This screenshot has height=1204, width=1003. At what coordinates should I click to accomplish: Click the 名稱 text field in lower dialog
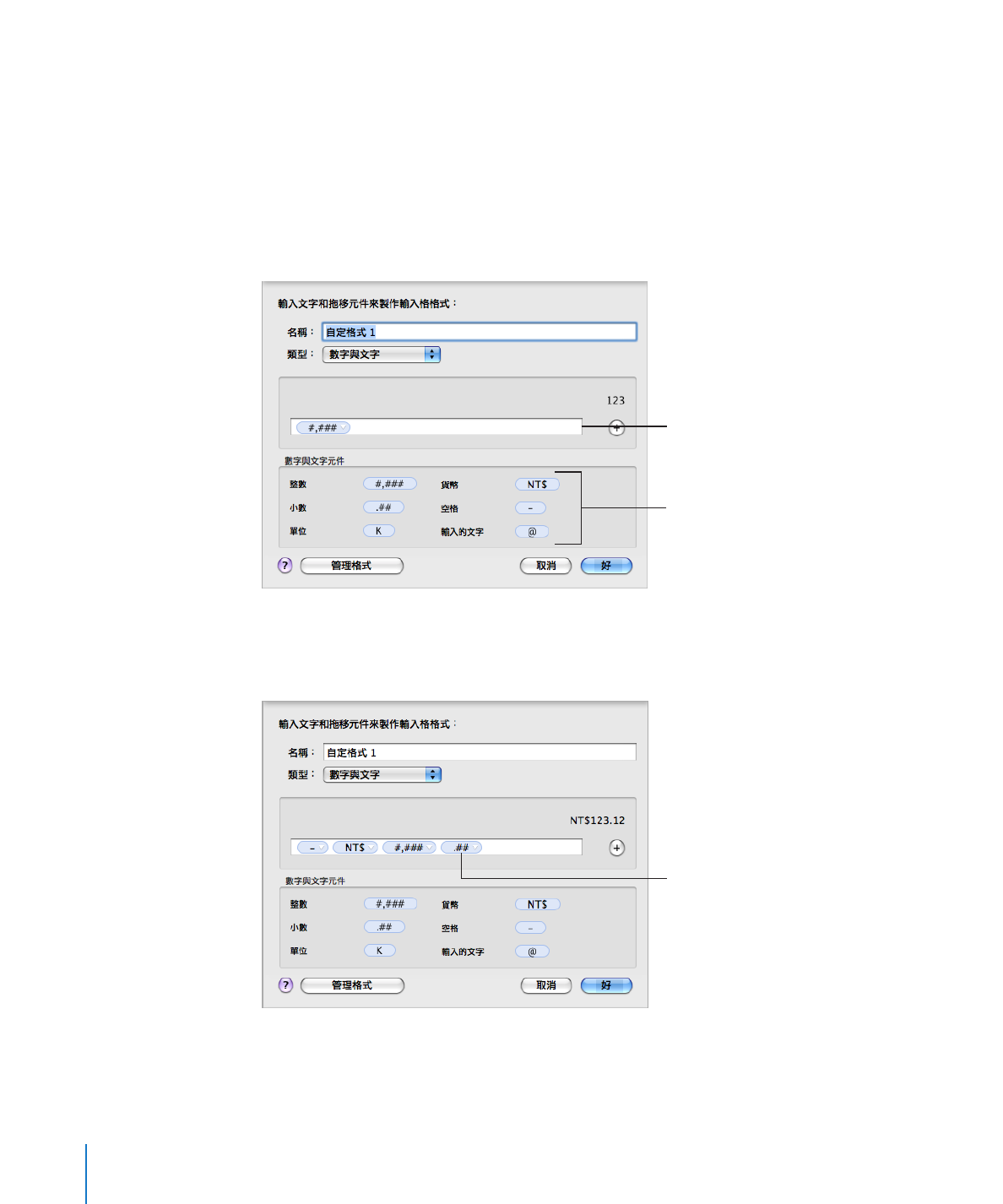tap(480, 752)
